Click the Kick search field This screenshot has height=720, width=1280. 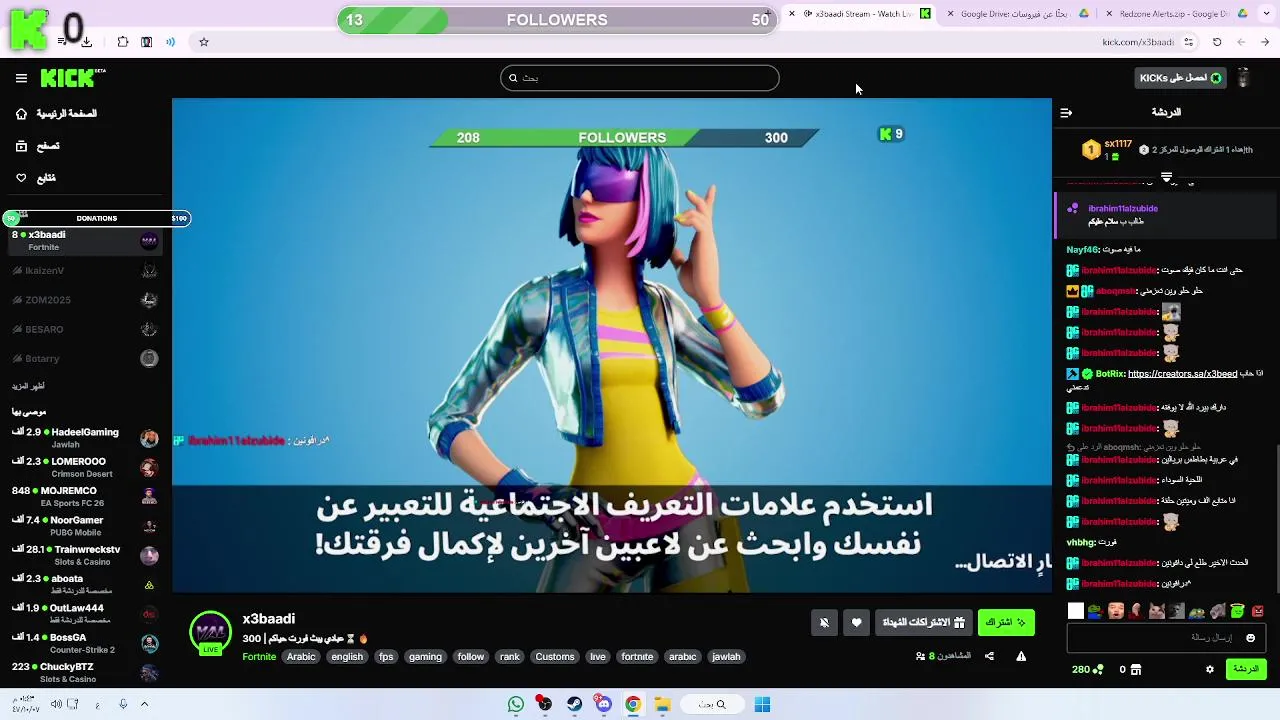(x=640, y=78)
